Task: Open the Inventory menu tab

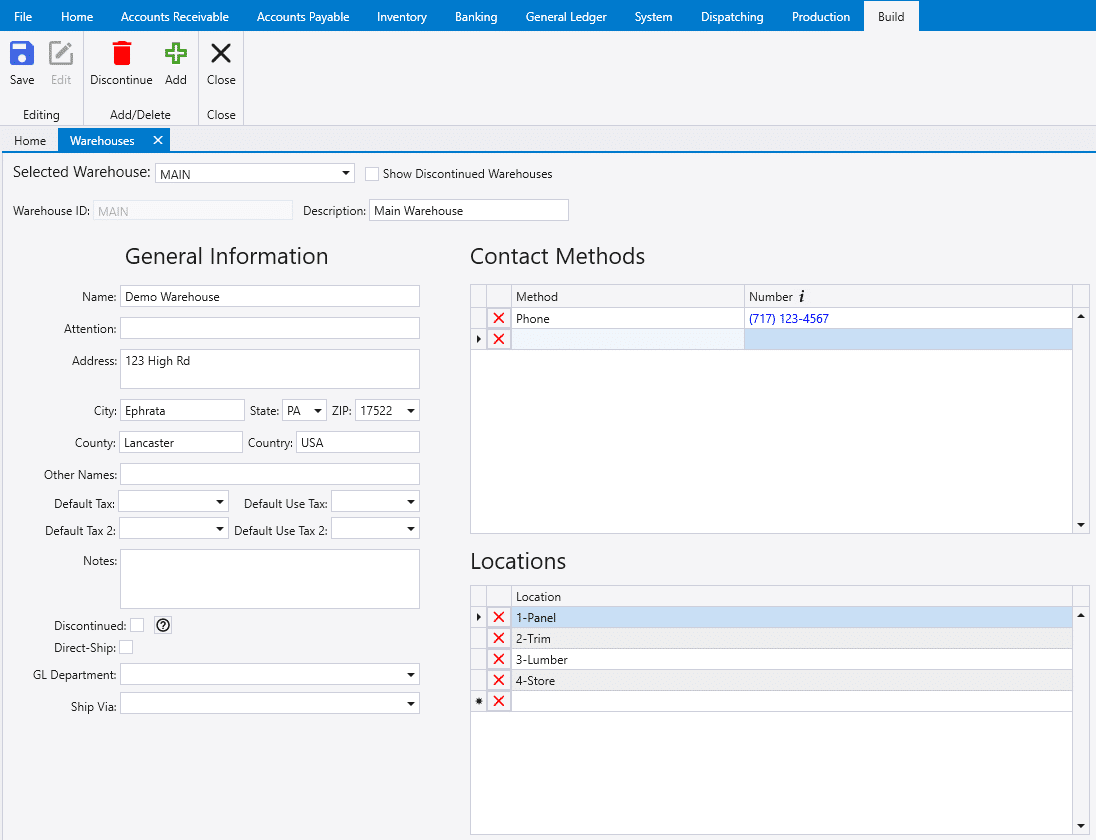Action: [x=401, y=16]
